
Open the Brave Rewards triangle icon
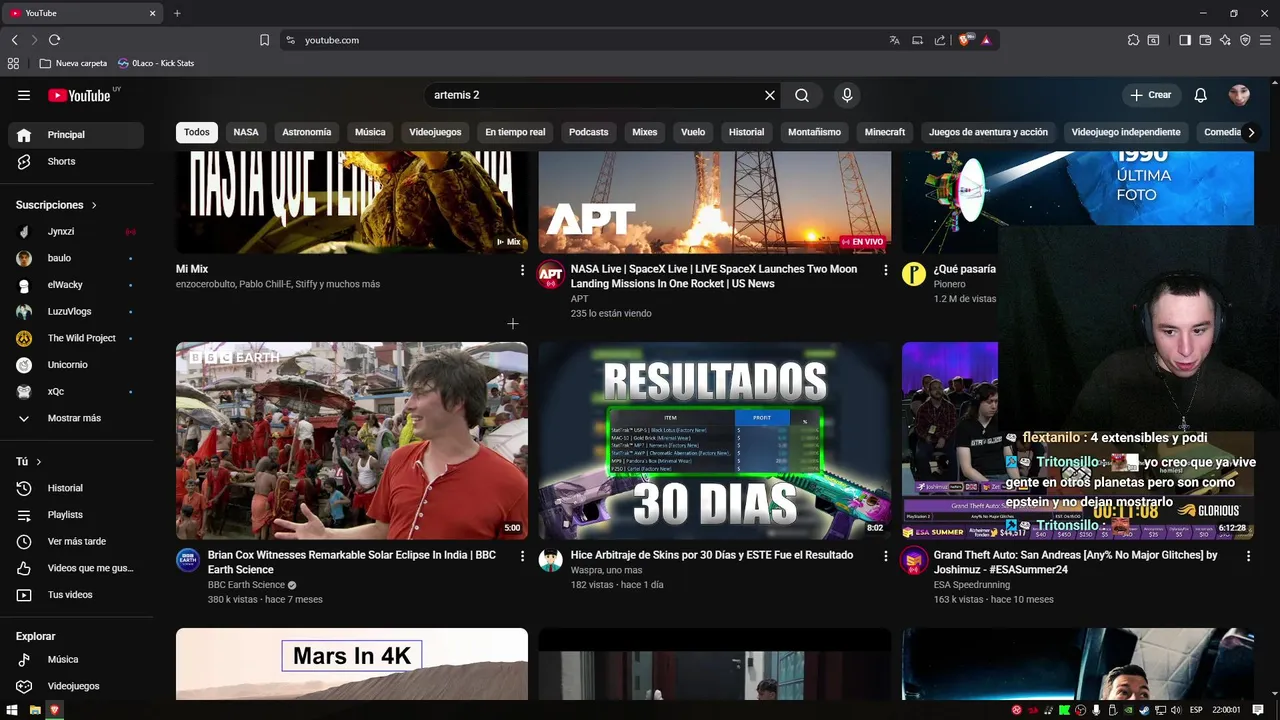coord(986,40)
